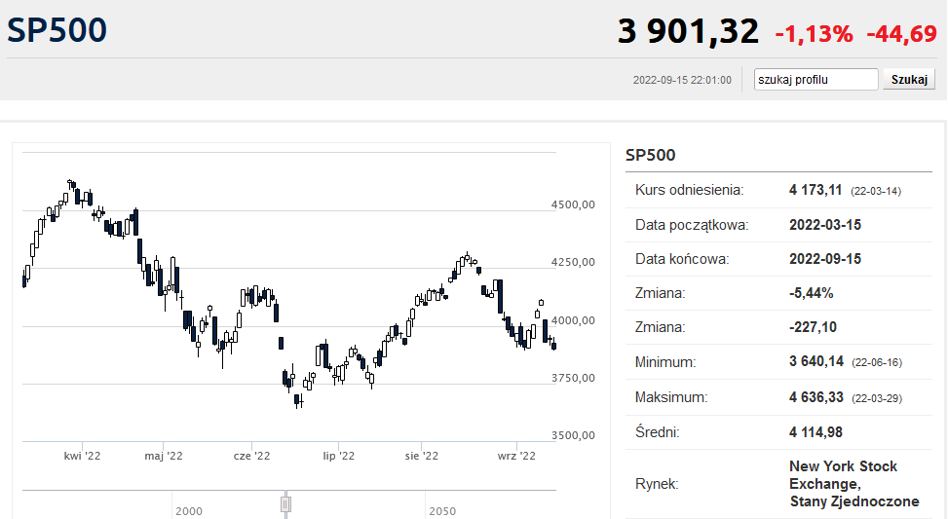The height and width of the screenshot is (519, 948).
Task: Click the 'Data końcowa:' label
Action: pyautogui.click(x=682, y=259)
